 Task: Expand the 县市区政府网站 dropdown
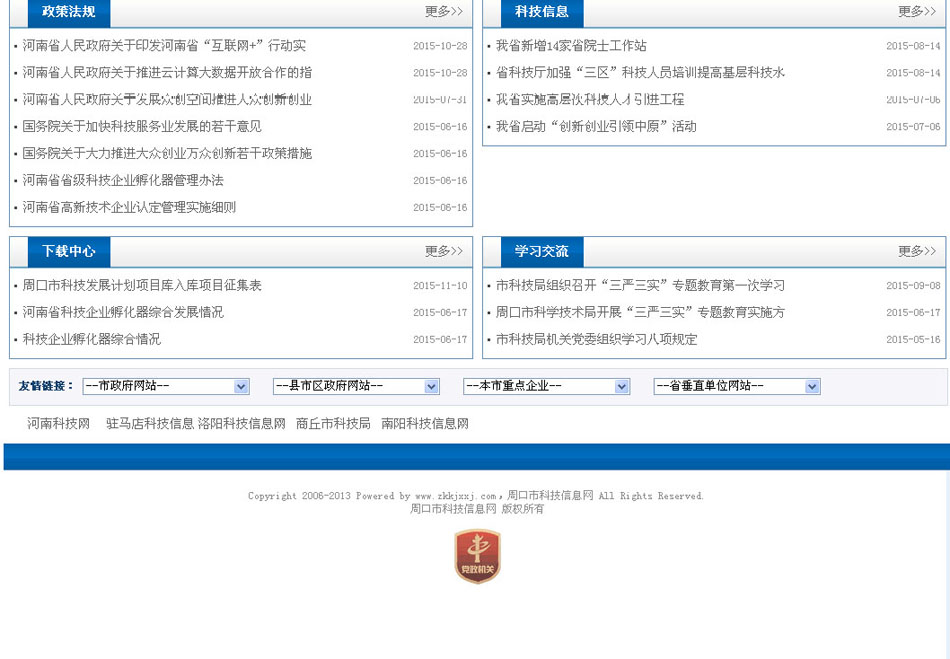point(356,386)
